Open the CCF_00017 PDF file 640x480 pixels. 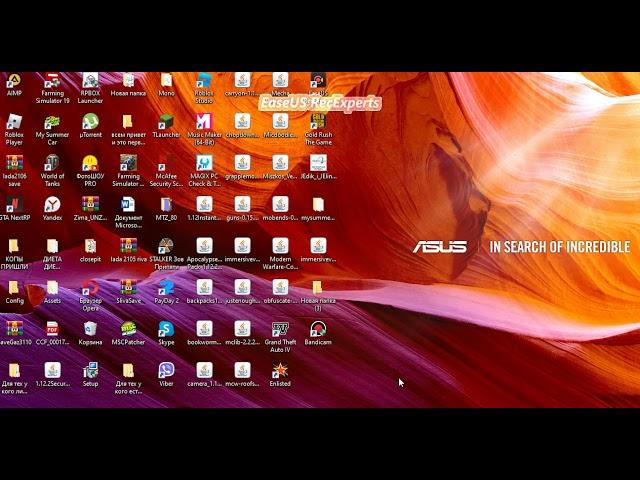tap(52, 333)
